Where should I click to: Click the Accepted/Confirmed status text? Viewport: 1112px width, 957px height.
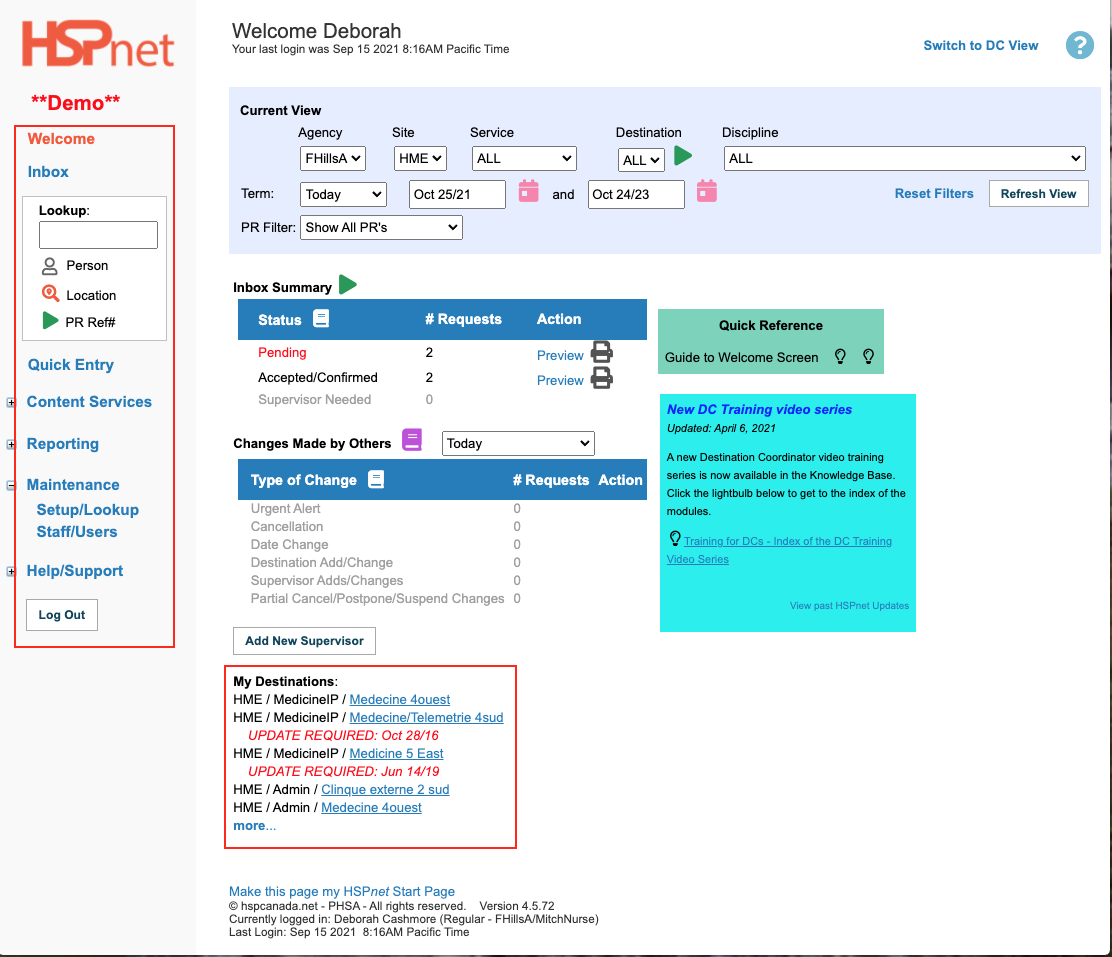tap(318, 377)
